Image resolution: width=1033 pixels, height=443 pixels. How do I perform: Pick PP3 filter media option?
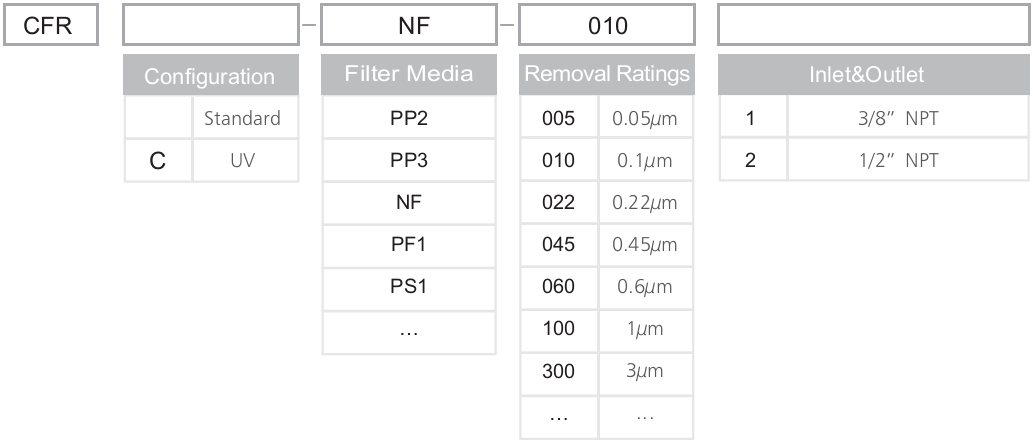tap(408, 160)
